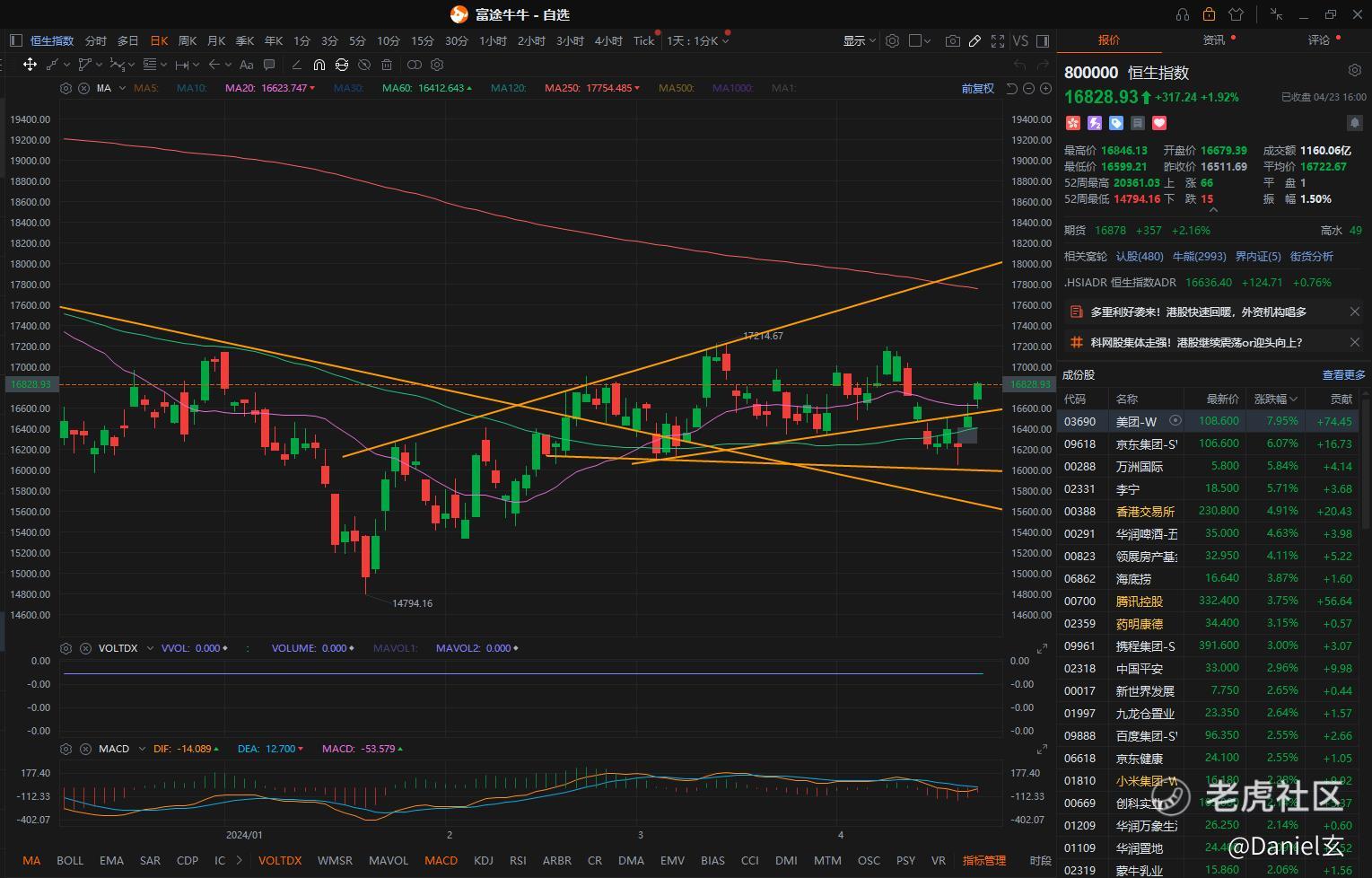Switch to the 周K chart period
1372x878 pixels.
(187, 40)
